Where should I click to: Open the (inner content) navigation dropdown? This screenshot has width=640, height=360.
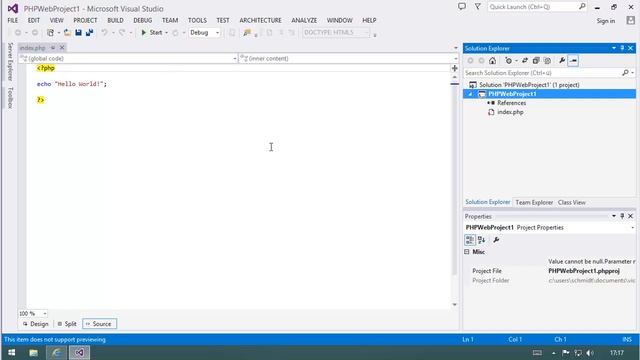pyautogui.click(x=349, y=58)
